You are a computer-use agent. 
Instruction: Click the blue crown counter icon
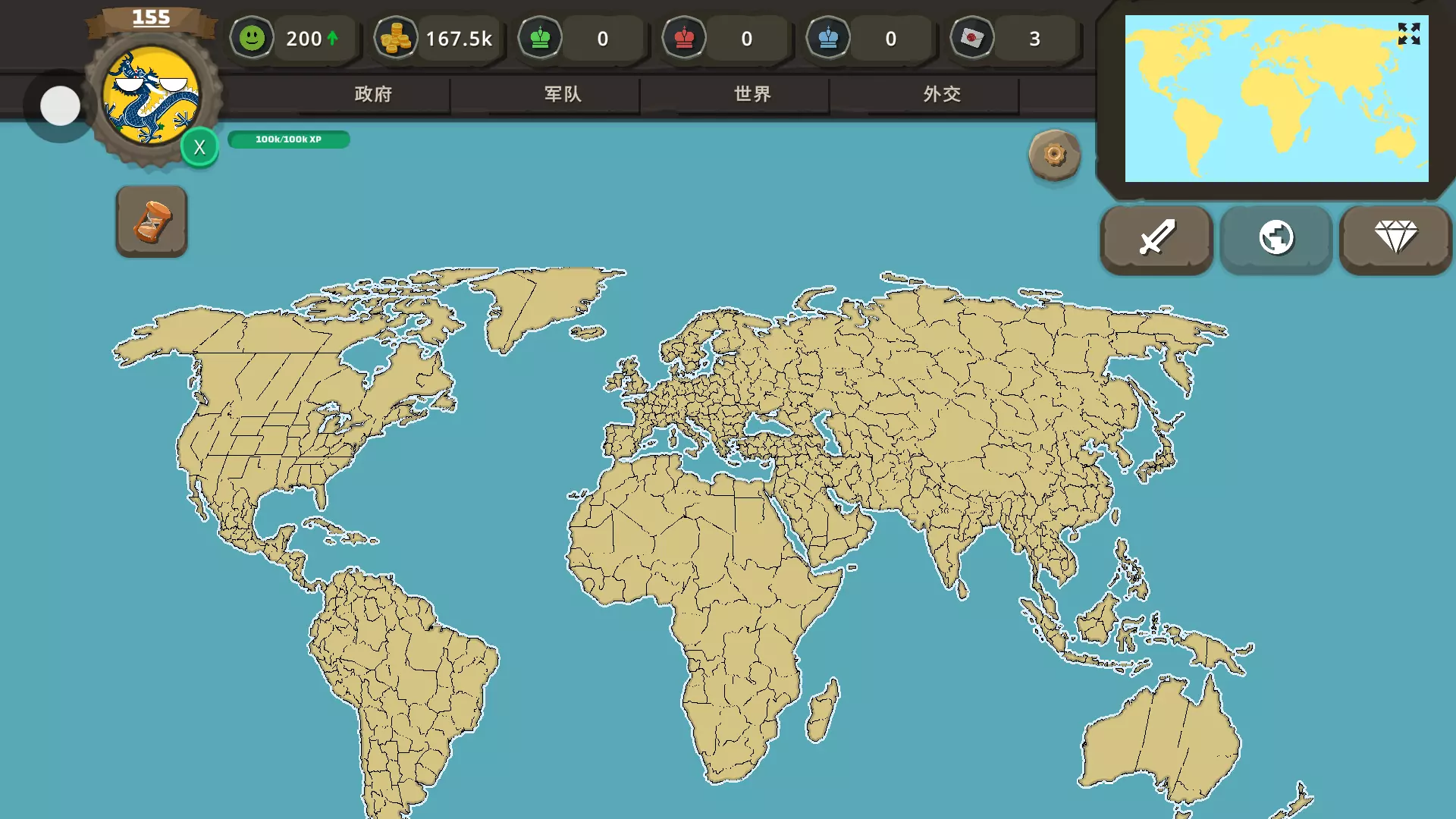coord(828,38)
